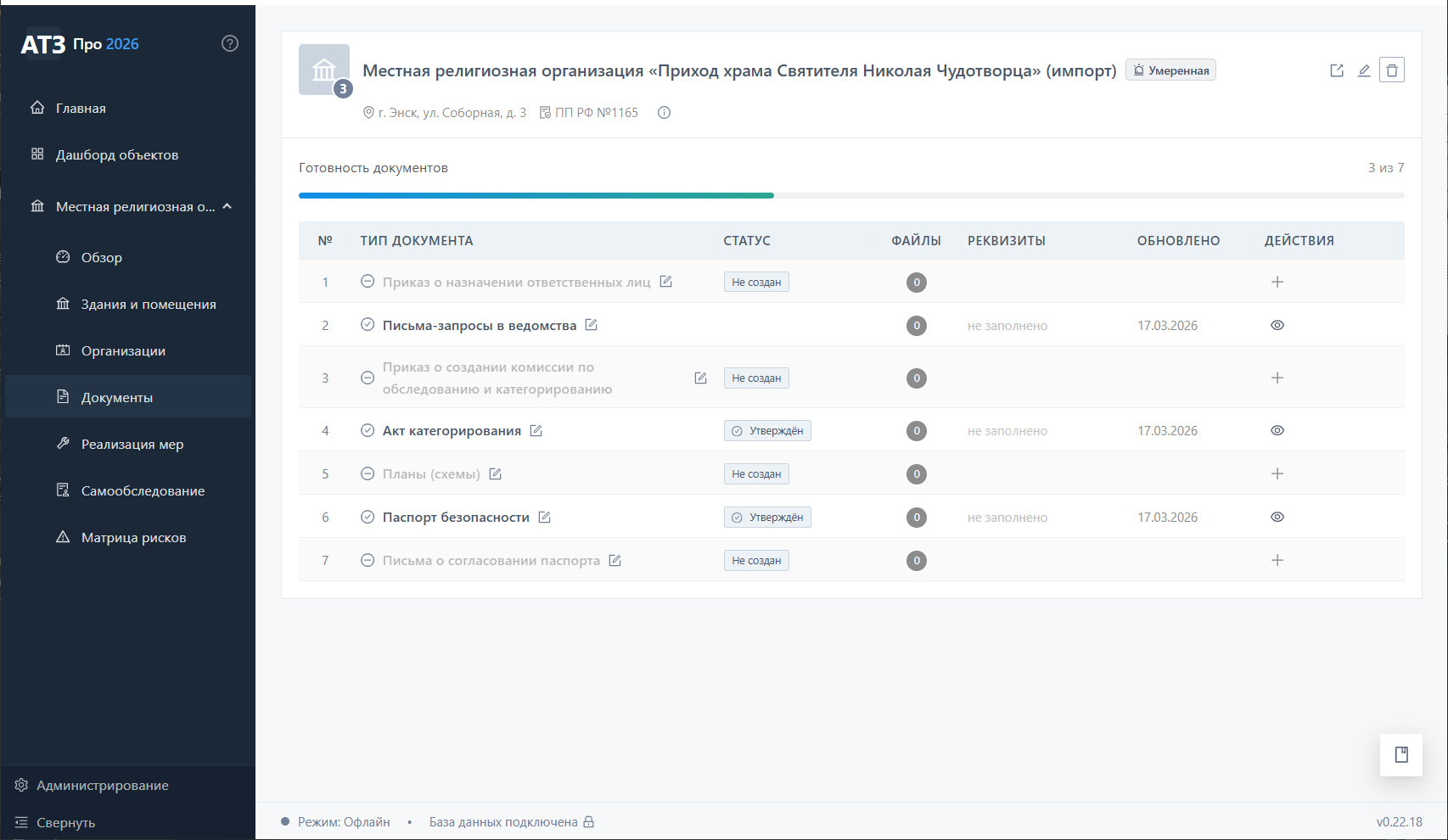Edit Паспорт безопасности title icon
The image size is (1448, 840).
coord(545,517)
